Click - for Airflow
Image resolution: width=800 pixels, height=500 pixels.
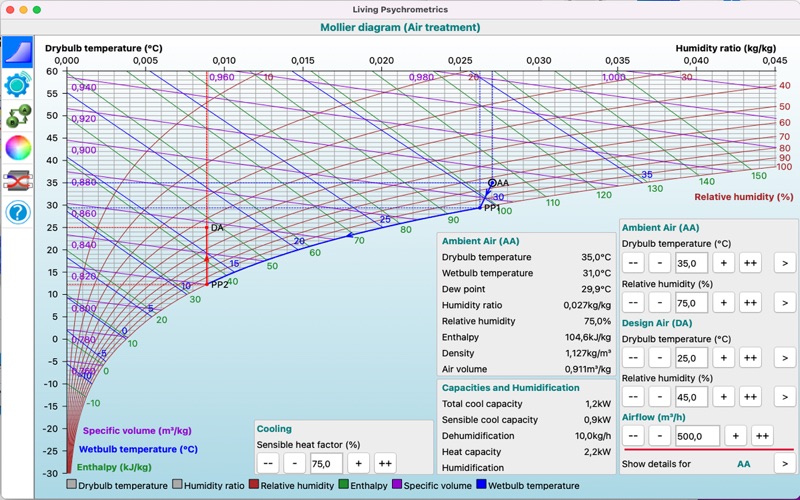tap(660, 436)
